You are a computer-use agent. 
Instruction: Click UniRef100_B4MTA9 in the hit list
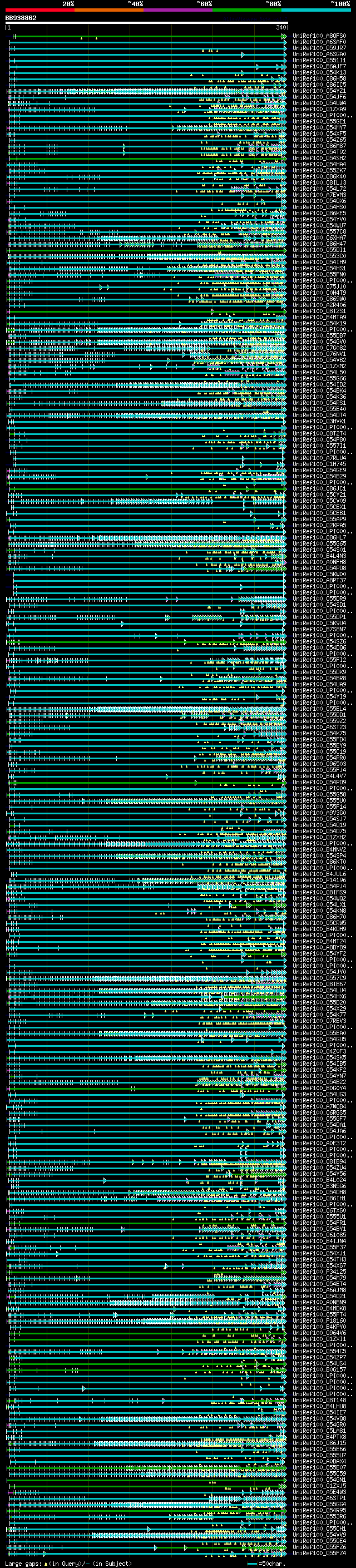[x=319, y=316]
